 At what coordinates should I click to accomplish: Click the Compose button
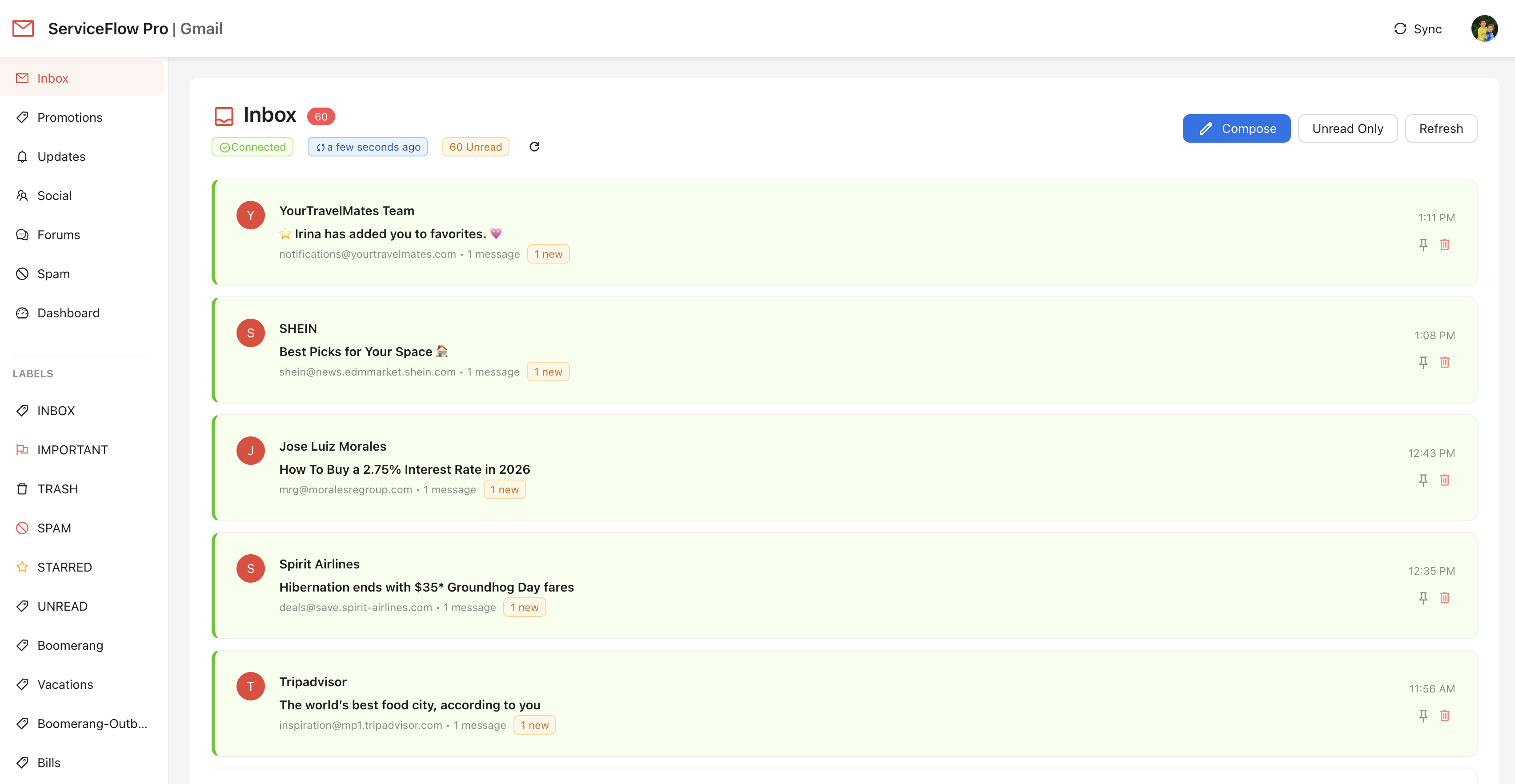tap(1236, 128)
